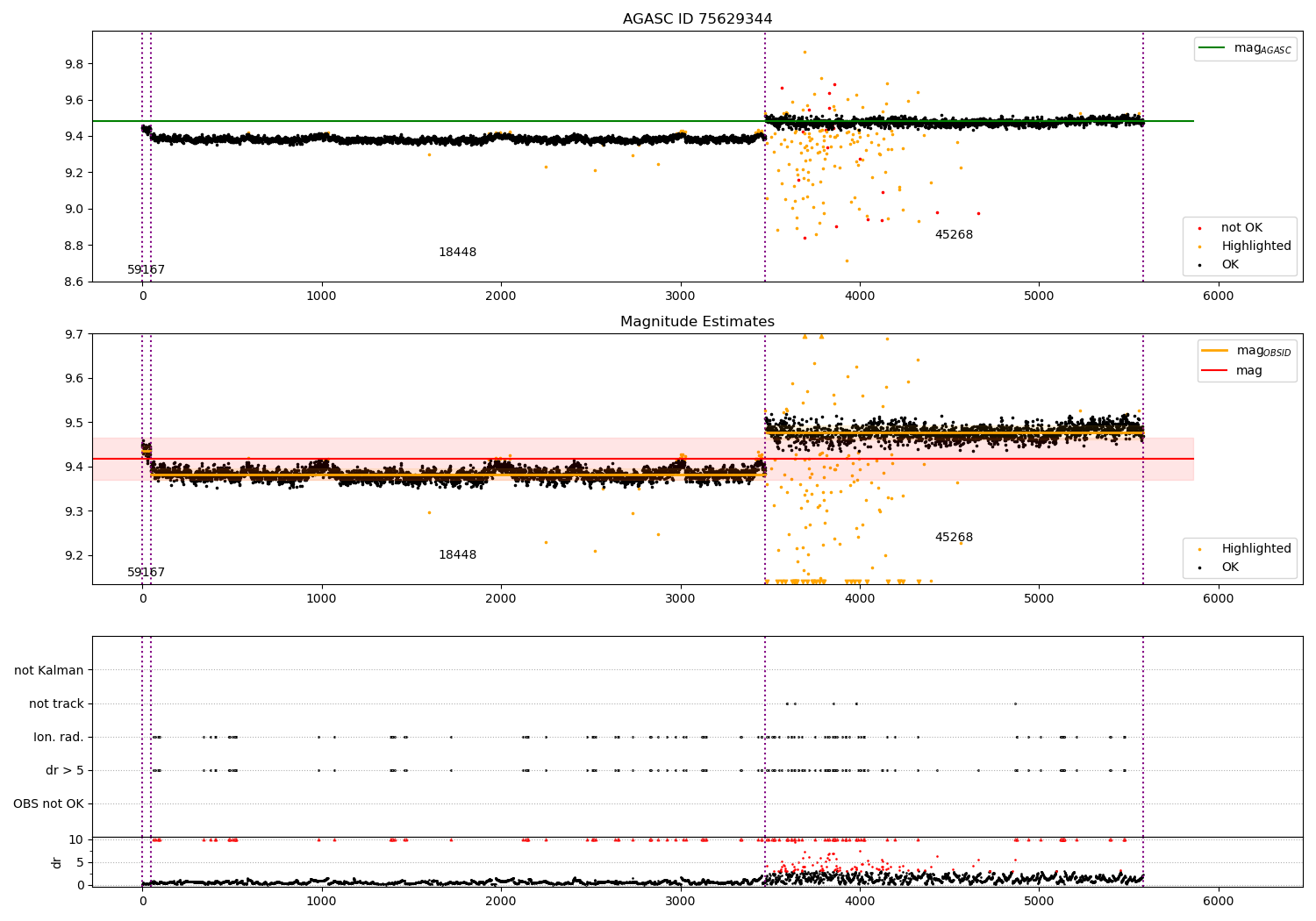Click the '9.3' y-axis tick in Magnitude Estimates

click(x=75, y=511)
